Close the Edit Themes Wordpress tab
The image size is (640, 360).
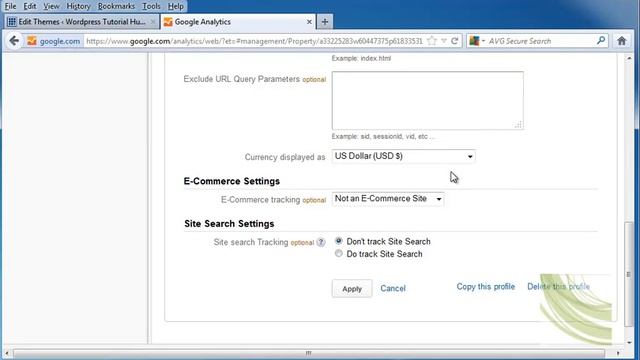153,22
